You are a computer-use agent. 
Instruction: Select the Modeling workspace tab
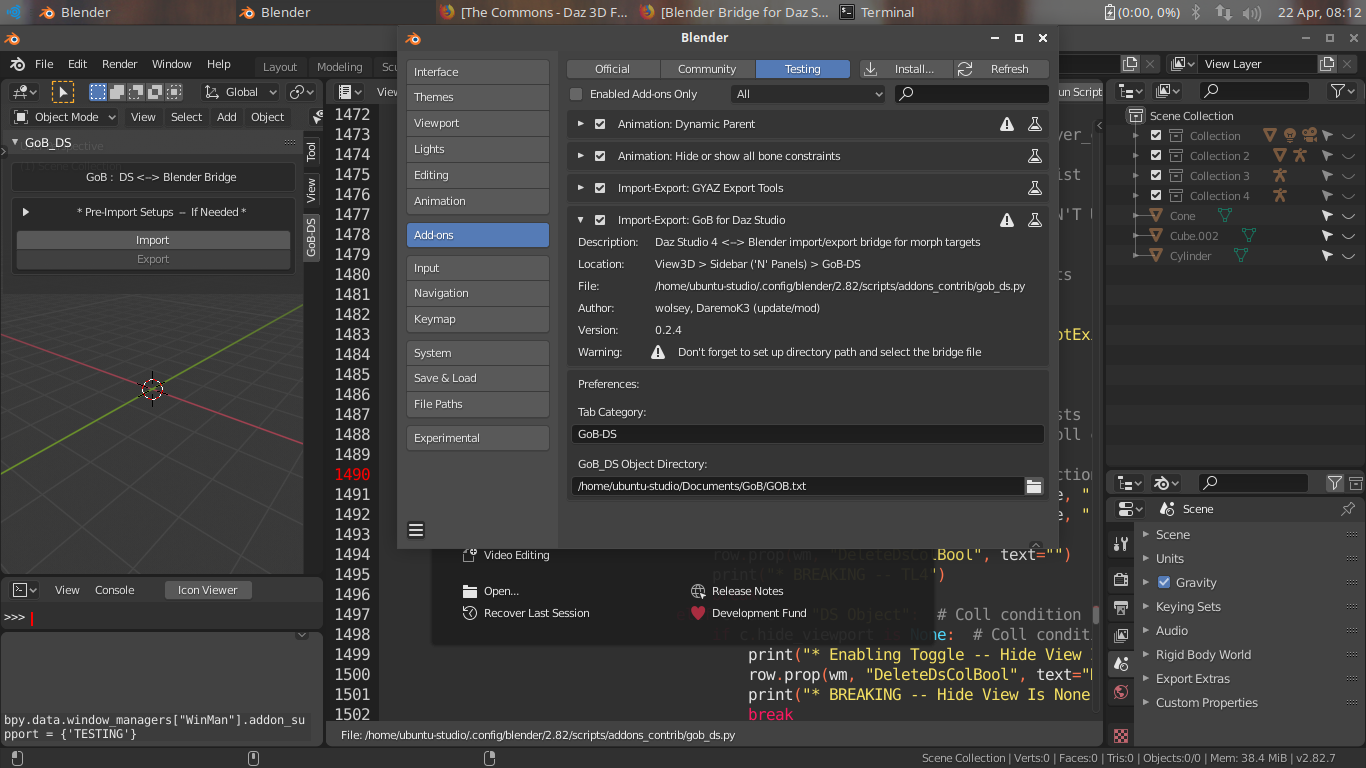coord(340,67)
